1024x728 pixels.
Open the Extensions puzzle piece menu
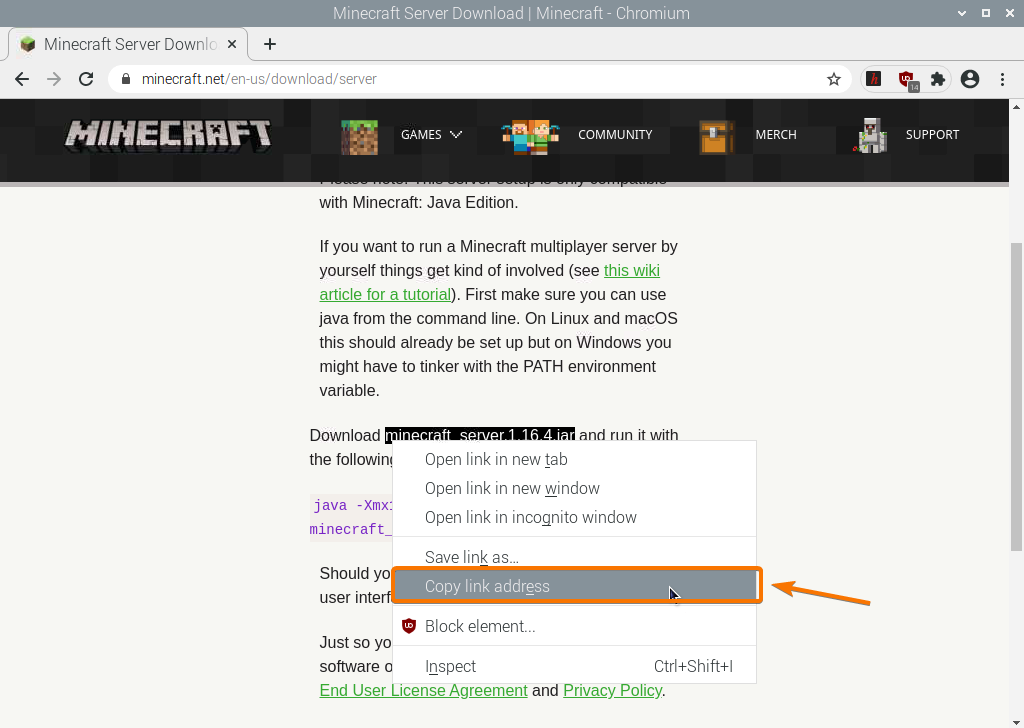[x=938, y=79]
